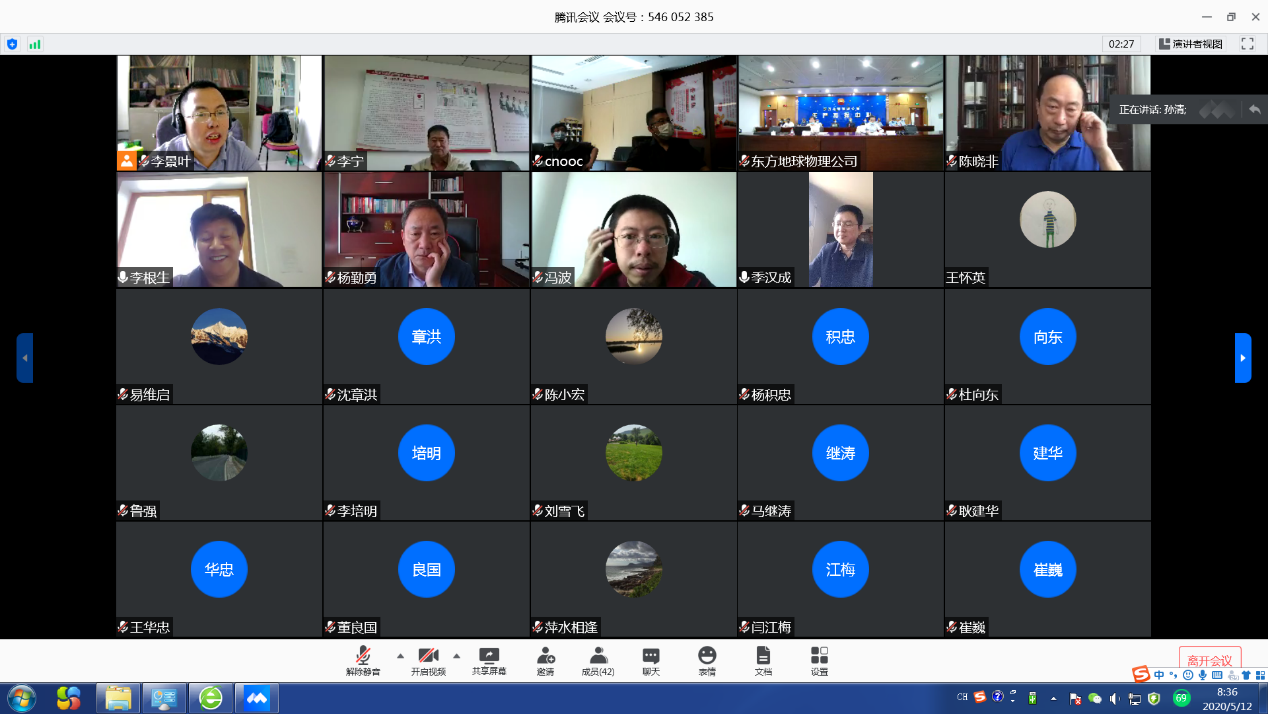Open the Invite (邀请) participants icon
Image resolution: width=1268 pixels, height=714 pixels.
[546, 660]
